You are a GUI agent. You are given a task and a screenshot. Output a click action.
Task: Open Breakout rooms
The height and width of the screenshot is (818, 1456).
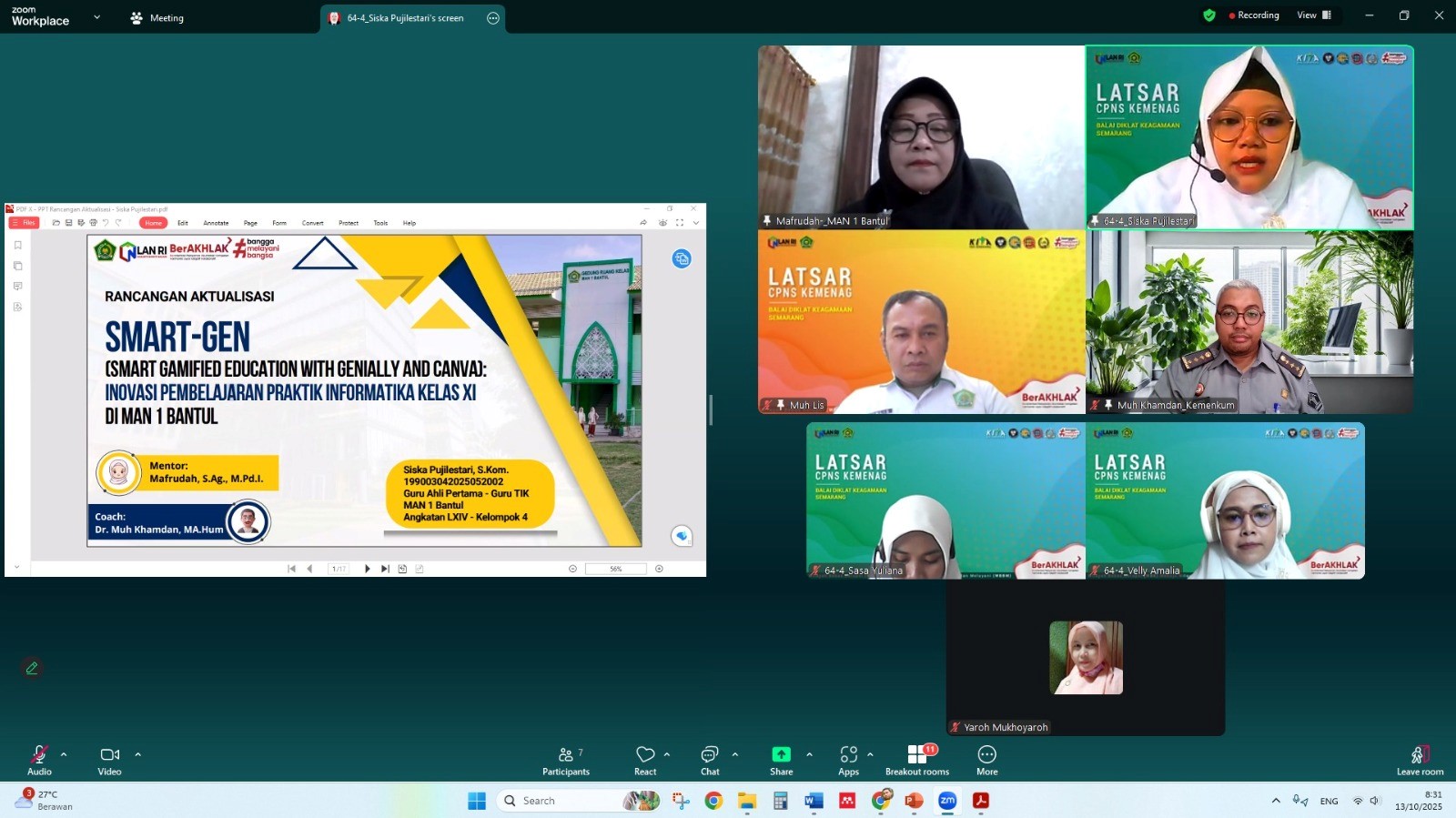point(917,755)
